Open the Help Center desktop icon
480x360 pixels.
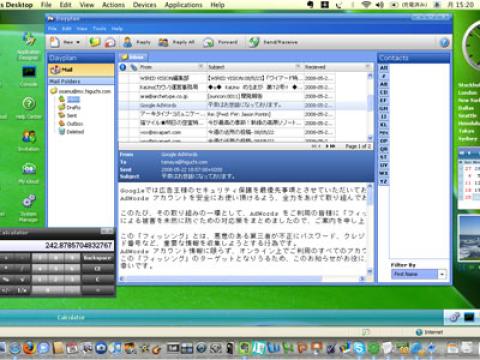pos(29,108)
